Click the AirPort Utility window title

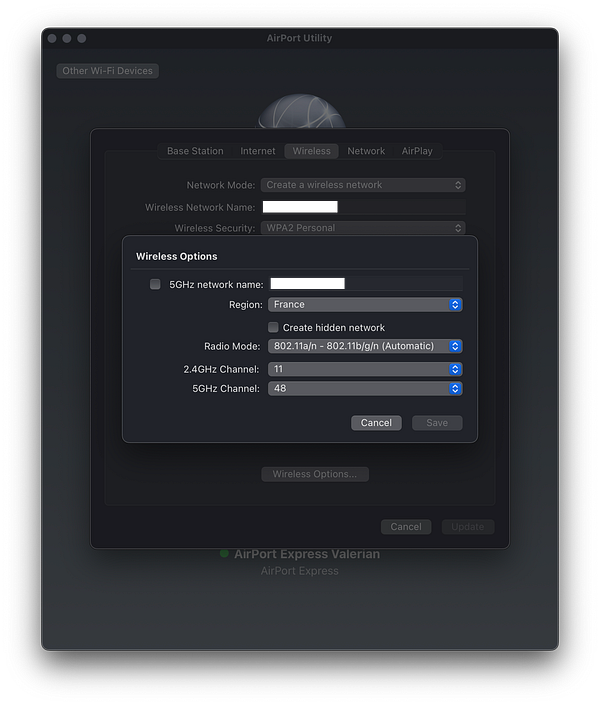pyautogui.click(x=299, y=38)
